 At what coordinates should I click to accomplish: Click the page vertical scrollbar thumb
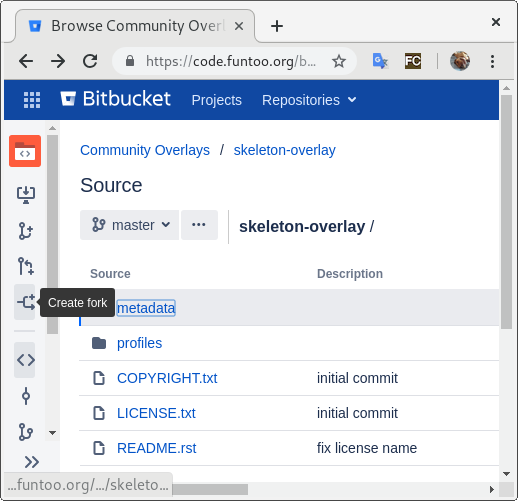[x=507, y=212]
